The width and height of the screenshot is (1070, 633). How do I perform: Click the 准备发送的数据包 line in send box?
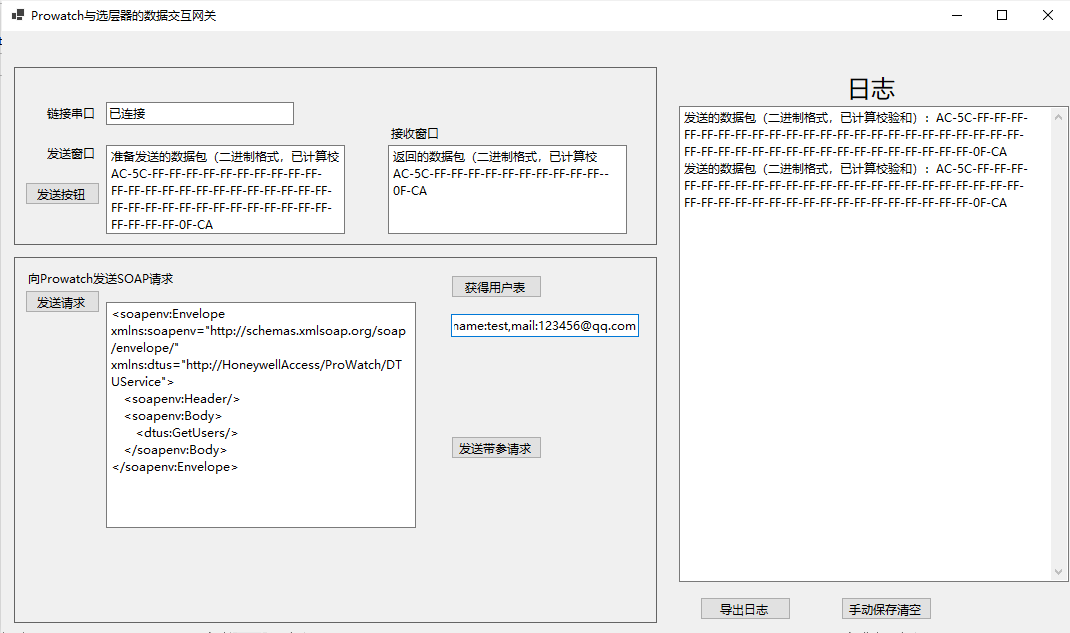tap(225, 156)
